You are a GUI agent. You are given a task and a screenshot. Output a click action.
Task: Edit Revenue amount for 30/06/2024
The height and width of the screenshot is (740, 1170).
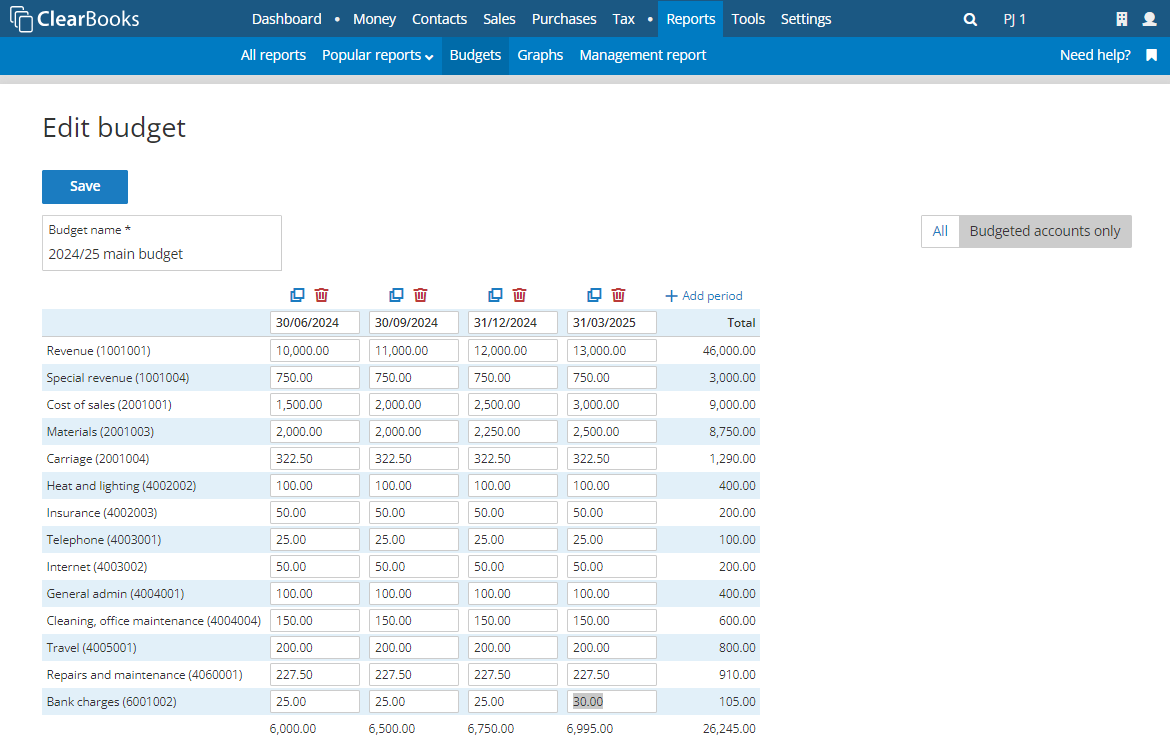click(x=315, y=350)
